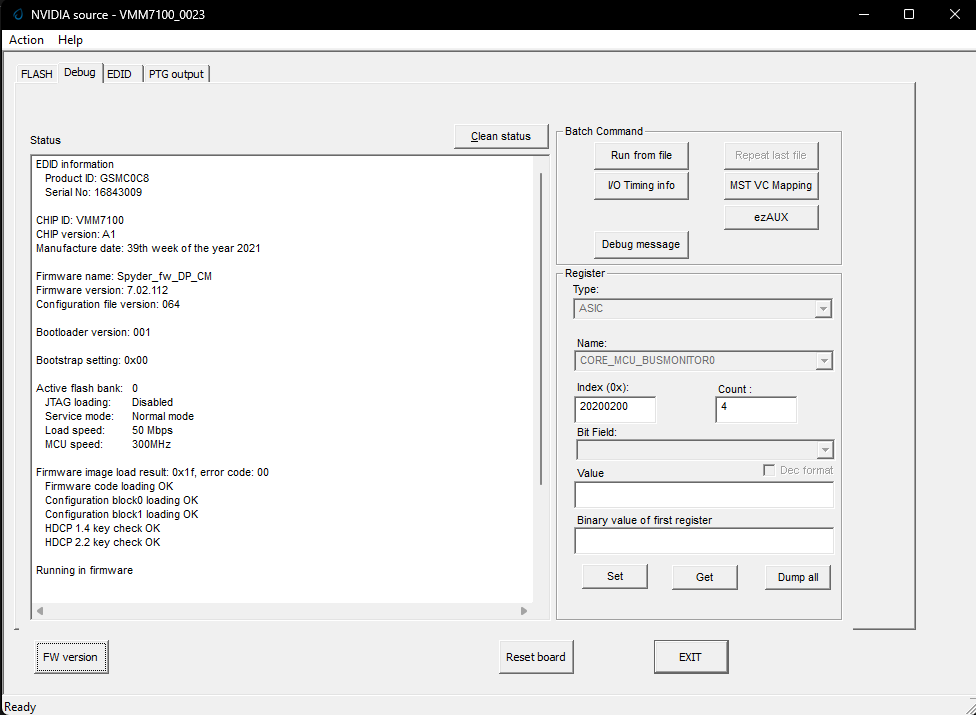Maximize the NVIDIA source window
This screenshot has height=715, width=976.
click(x=909, y=14)
